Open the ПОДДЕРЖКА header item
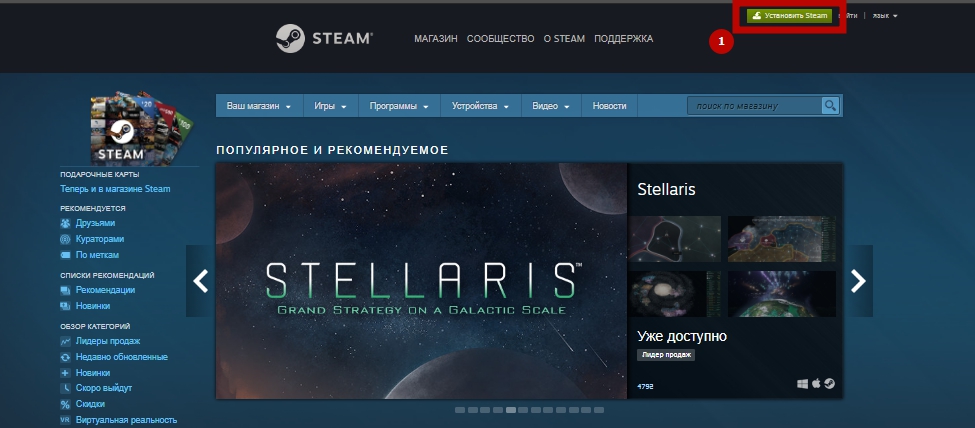The height and width of the screenshot is (428, 975). [x=624, y=39]
